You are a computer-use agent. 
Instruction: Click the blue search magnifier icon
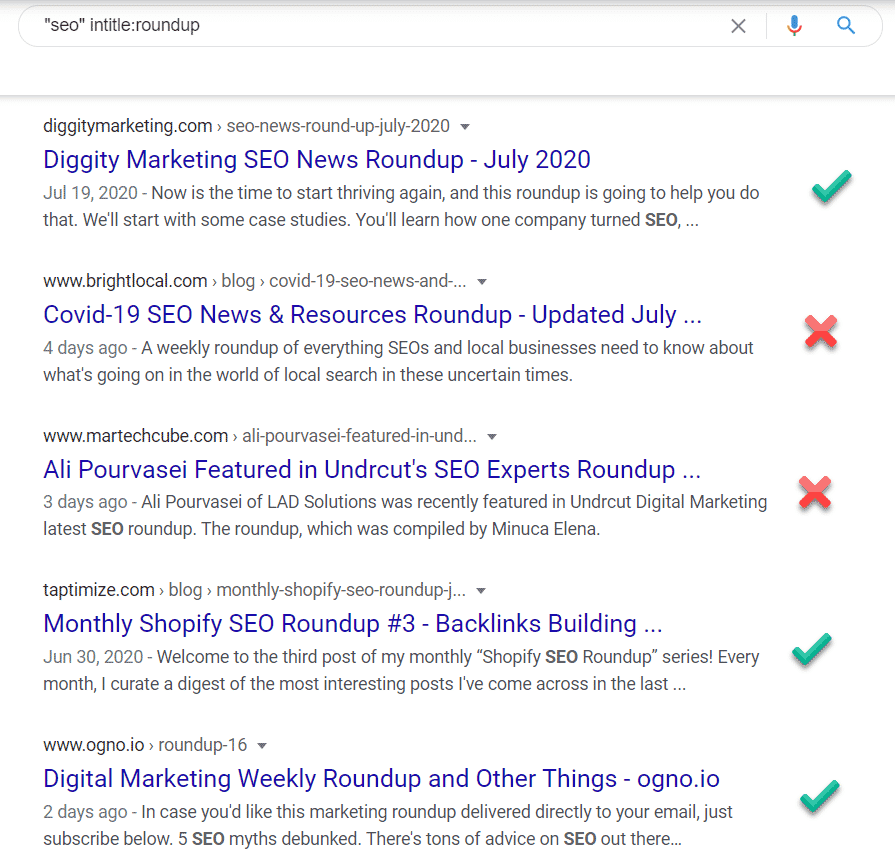(846, 26)
